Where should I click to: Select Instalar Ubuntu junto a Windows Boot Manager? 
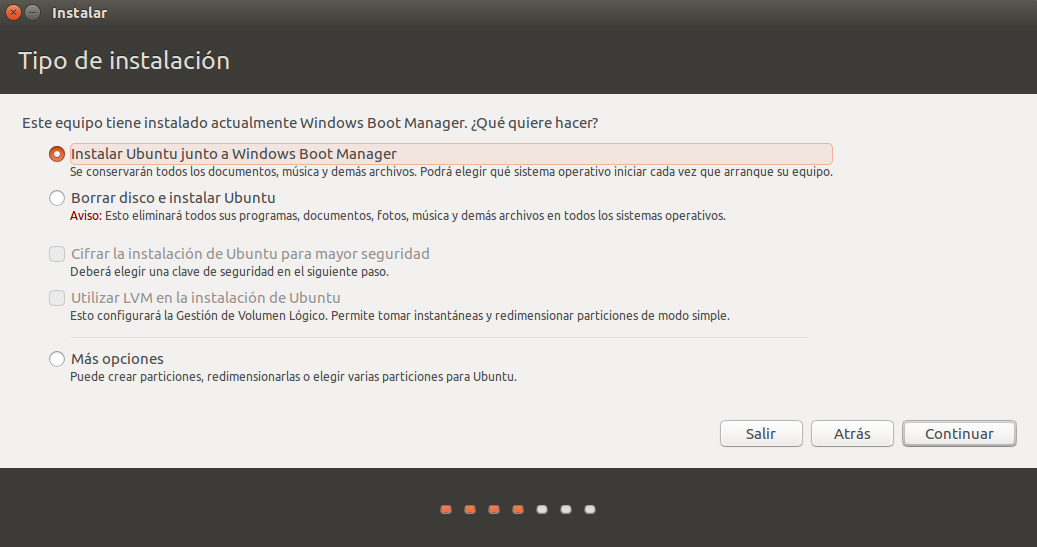57,154
